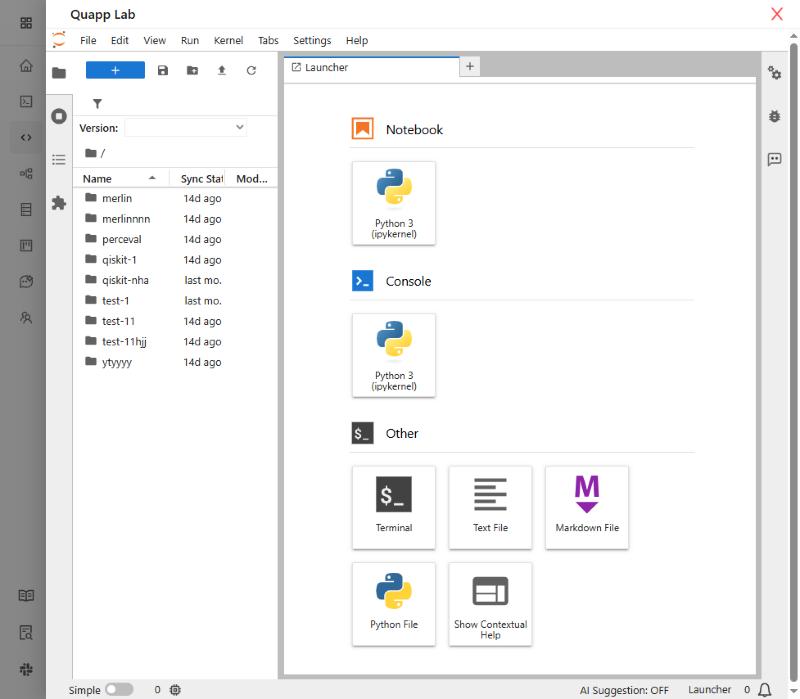Open the community people icon in left rail
The height and width of the screenshot is (699, 800).
26,318
